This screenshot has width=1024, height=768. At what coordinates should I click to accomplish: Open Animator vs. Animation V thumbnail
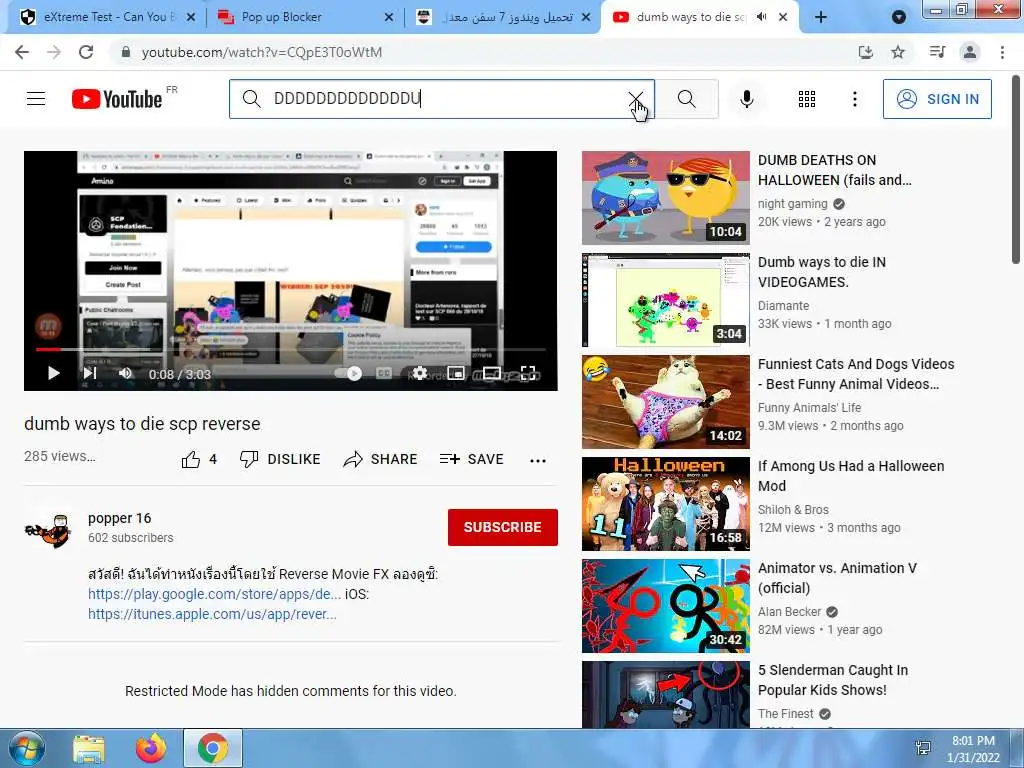665,605
